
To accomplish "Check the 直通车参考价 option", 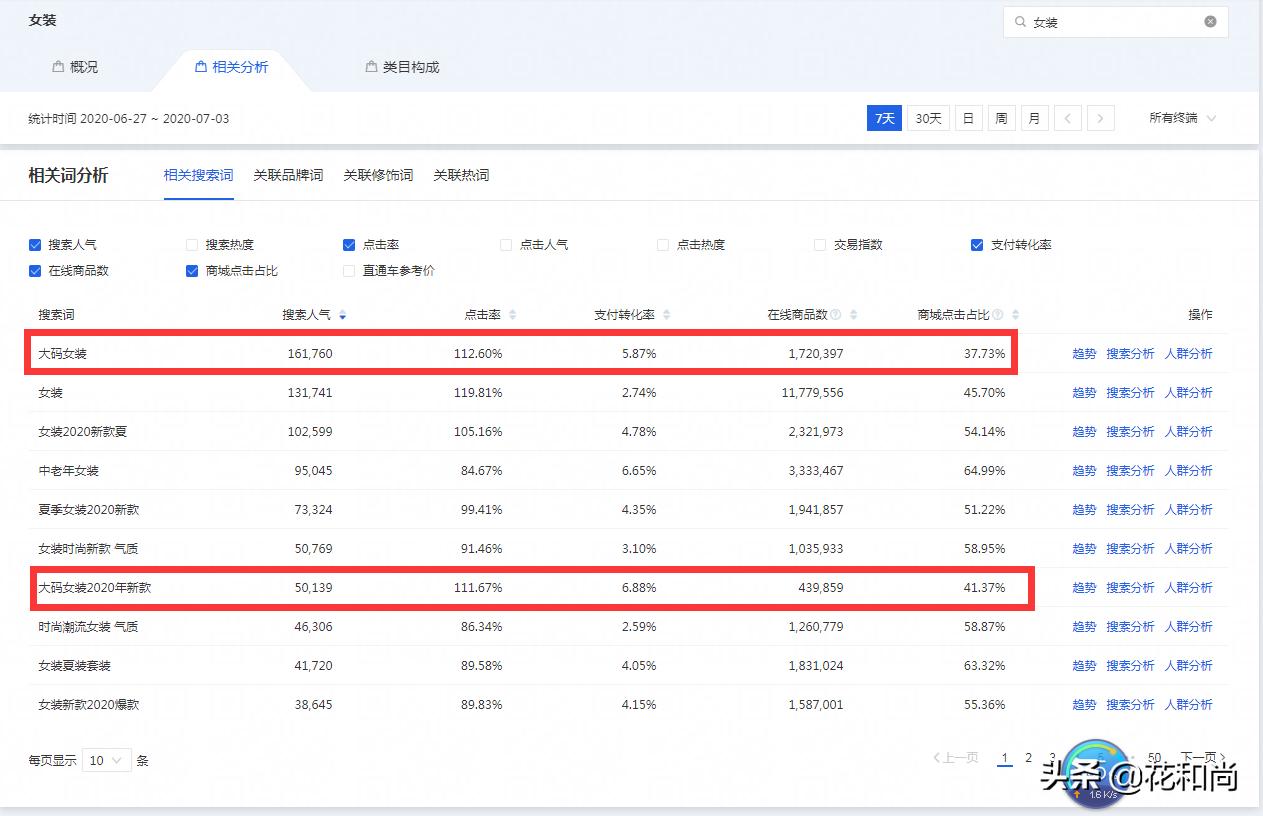I will [x=348, y=270].
